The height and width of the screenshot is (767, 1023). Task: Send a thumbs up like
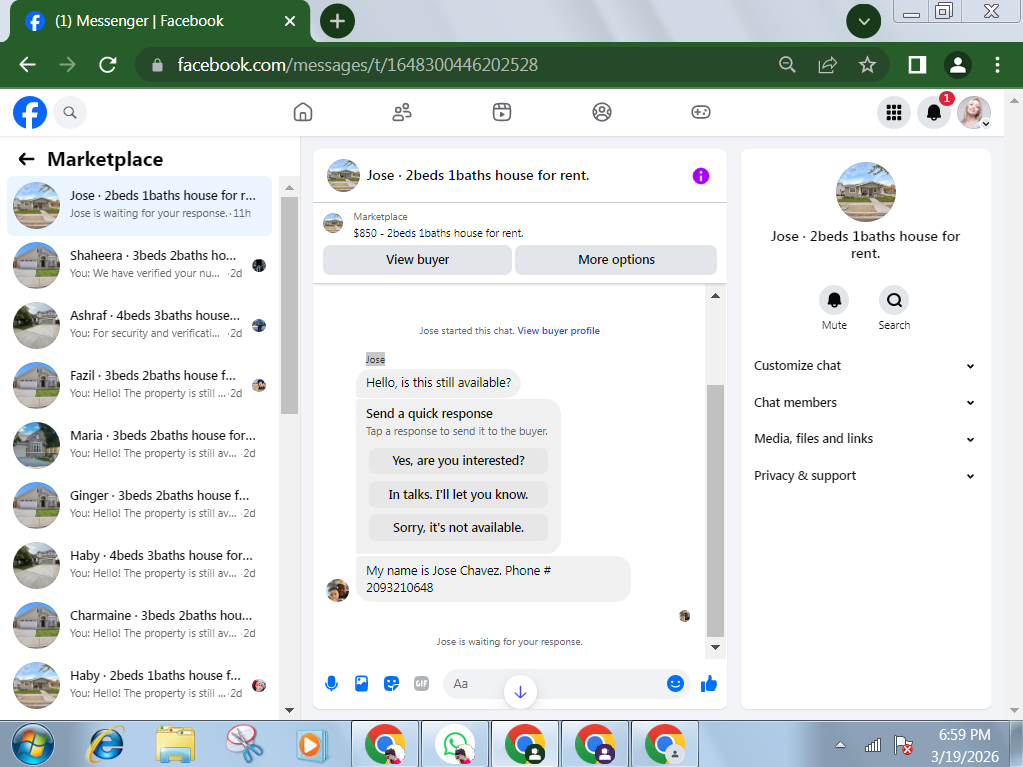click(709, 684)
